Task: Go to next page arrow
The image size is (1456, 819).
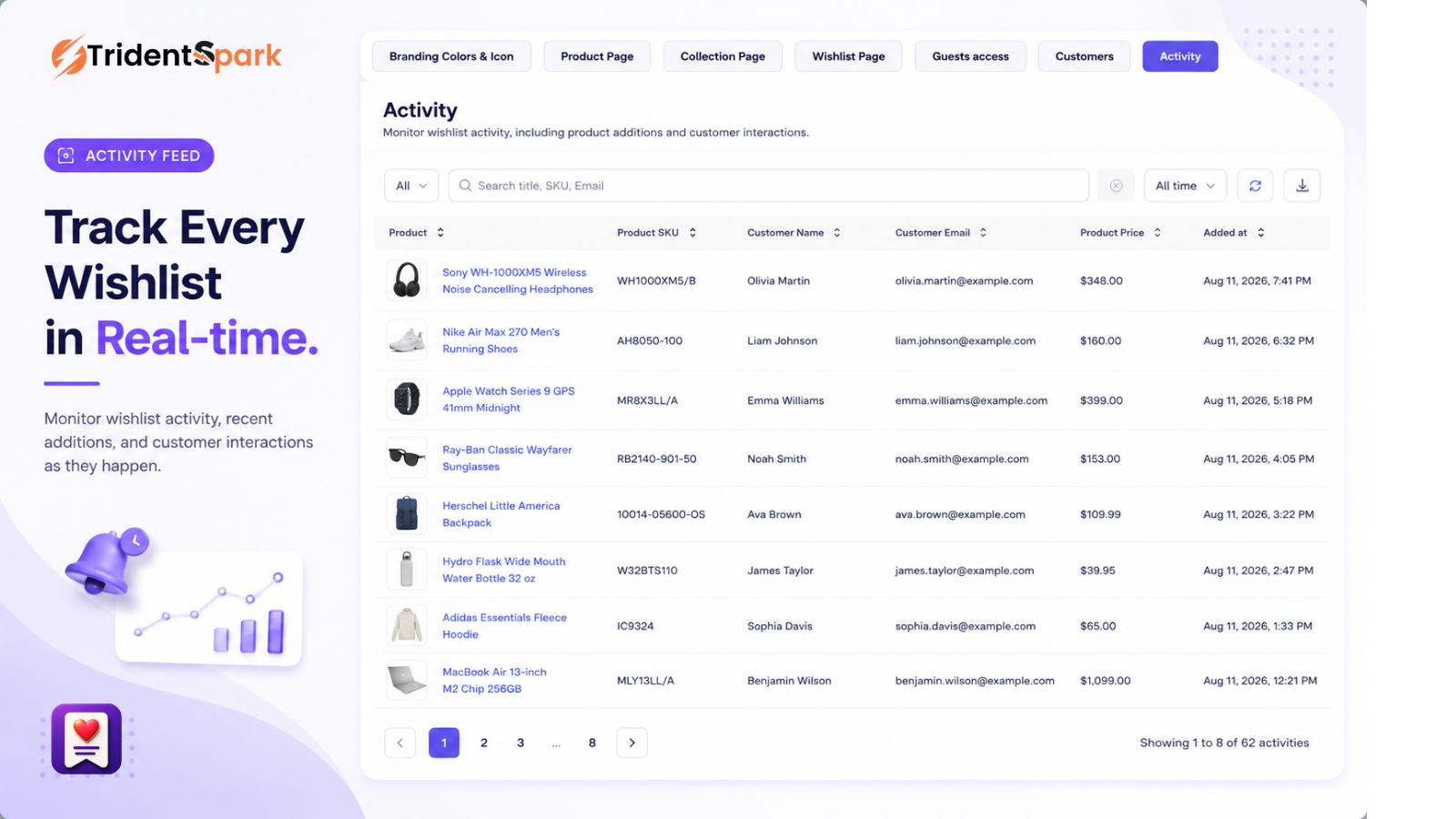Action: click(x=632, y=743)
